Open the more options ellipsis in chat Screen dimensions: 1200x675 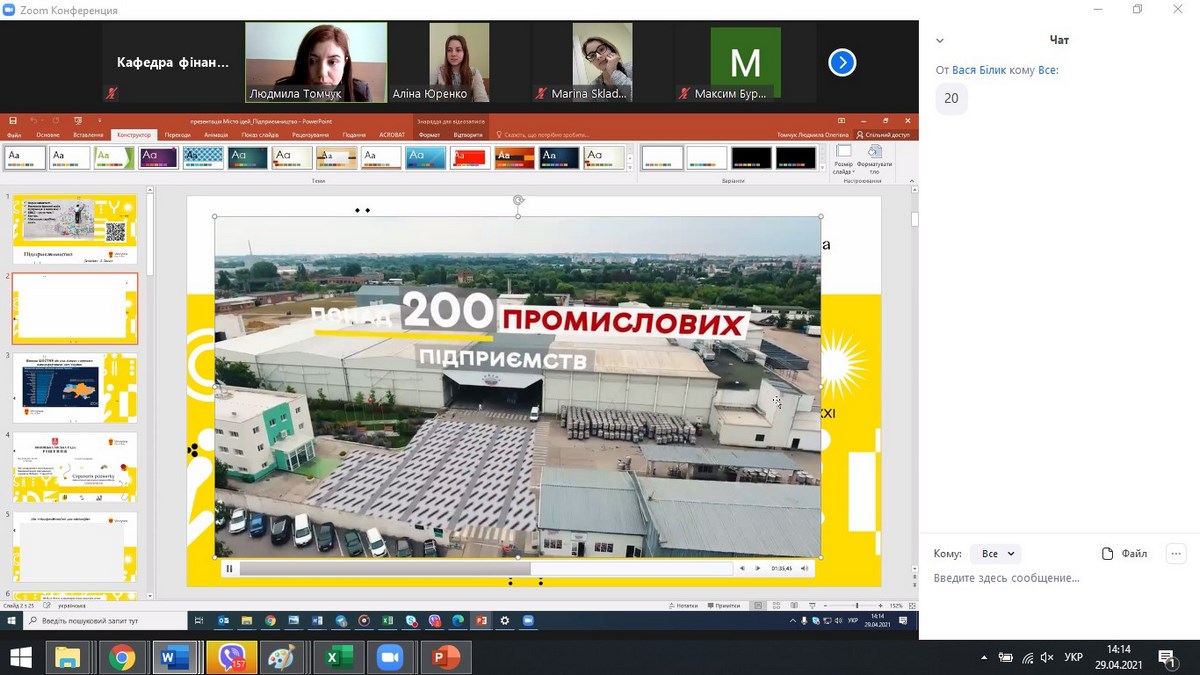point(1175,554)
